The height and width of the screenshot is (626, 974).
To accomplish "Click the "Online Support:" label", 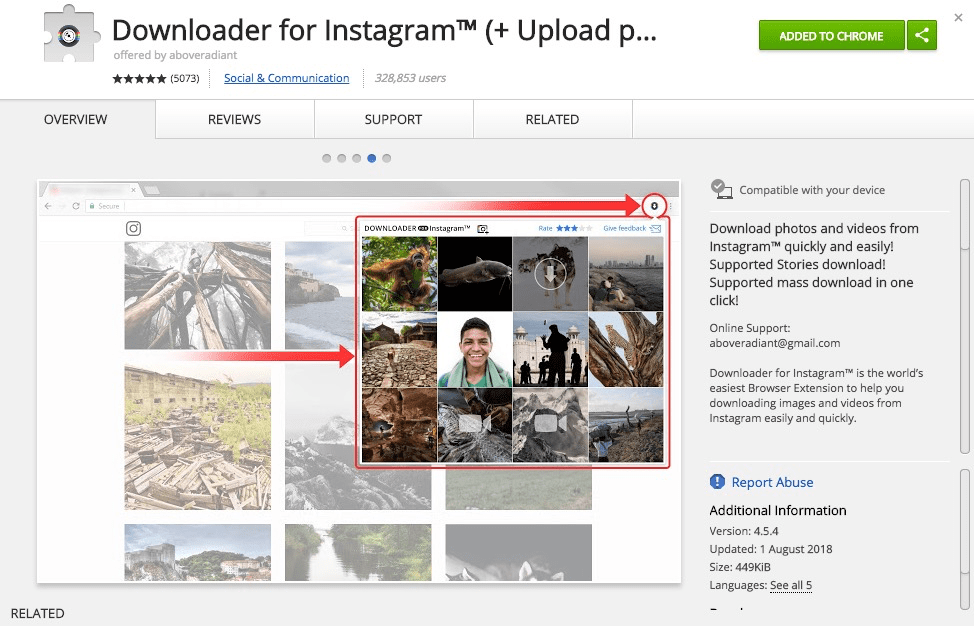I will [750, 328].
